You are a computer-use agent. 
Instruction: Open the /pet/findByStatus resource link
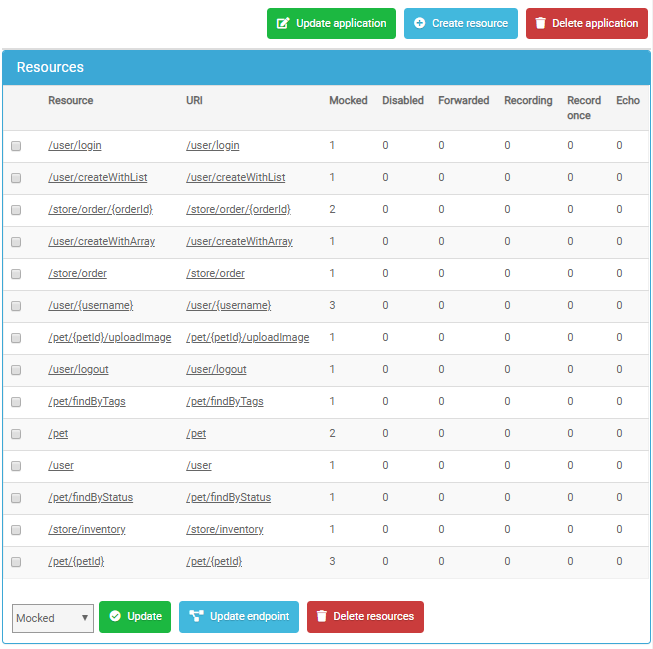tap(91, 497)
